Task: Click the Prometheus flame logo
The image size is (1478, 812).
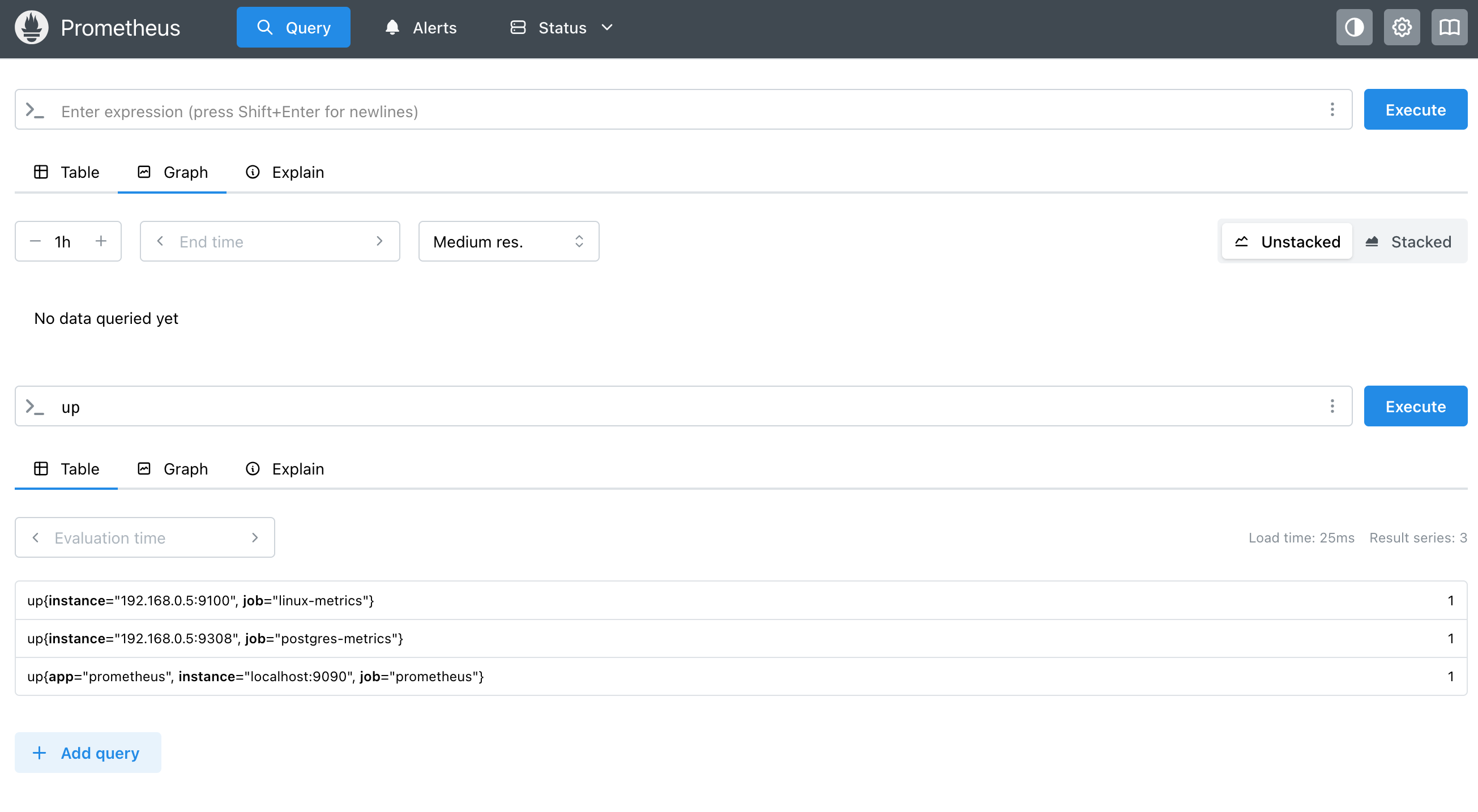Action: pos(32,27)
